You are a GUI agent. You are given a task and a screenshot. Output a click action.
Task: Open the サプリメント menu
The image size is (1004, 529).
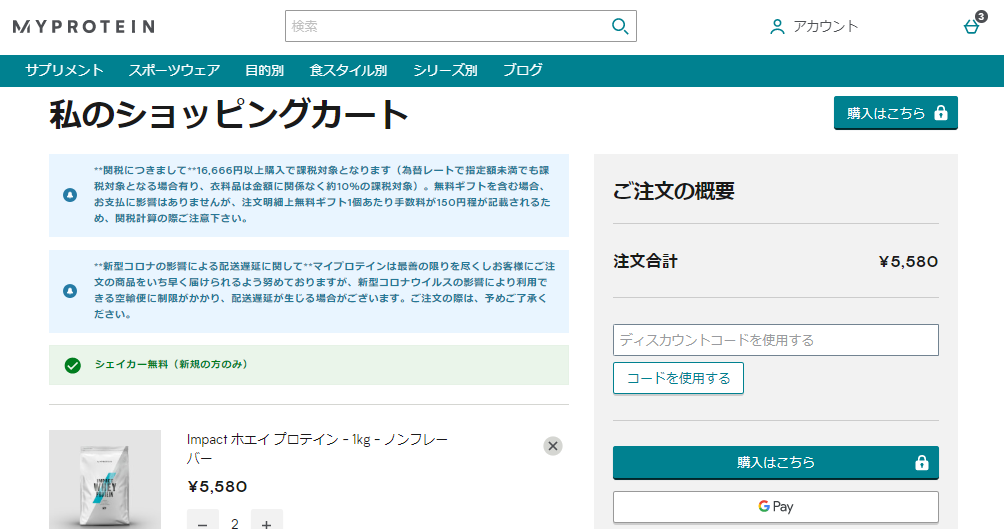(64, 70)
